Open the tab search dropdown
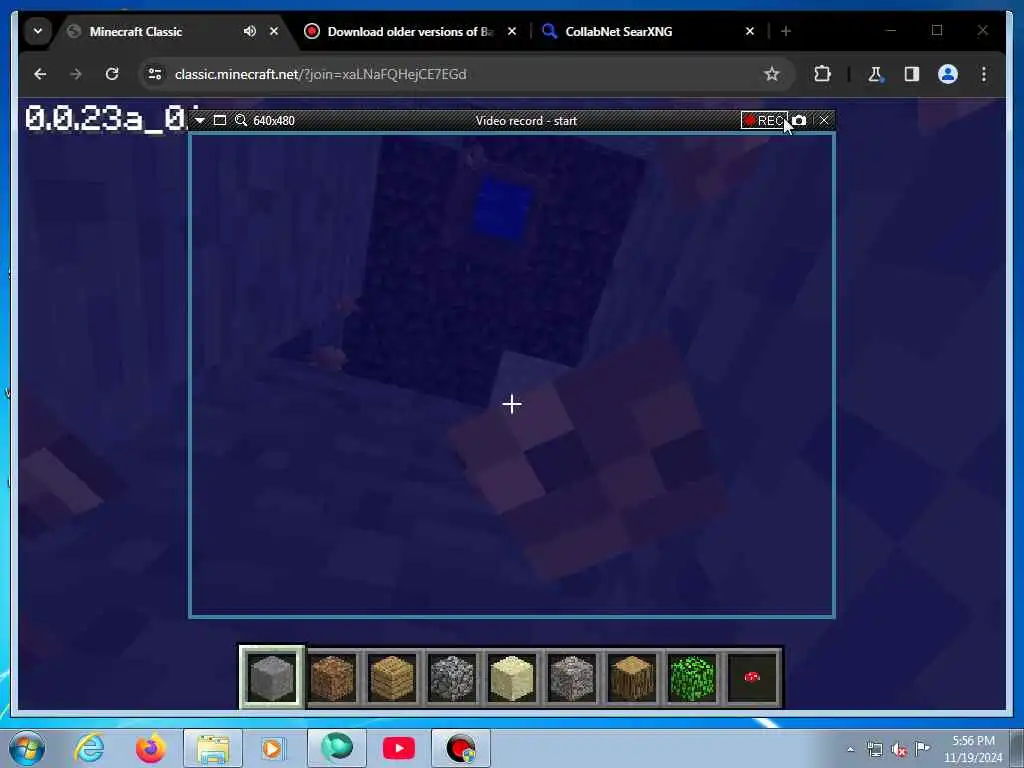The width and height of the screenshot is (1024, 768). [x=38, y=31]
